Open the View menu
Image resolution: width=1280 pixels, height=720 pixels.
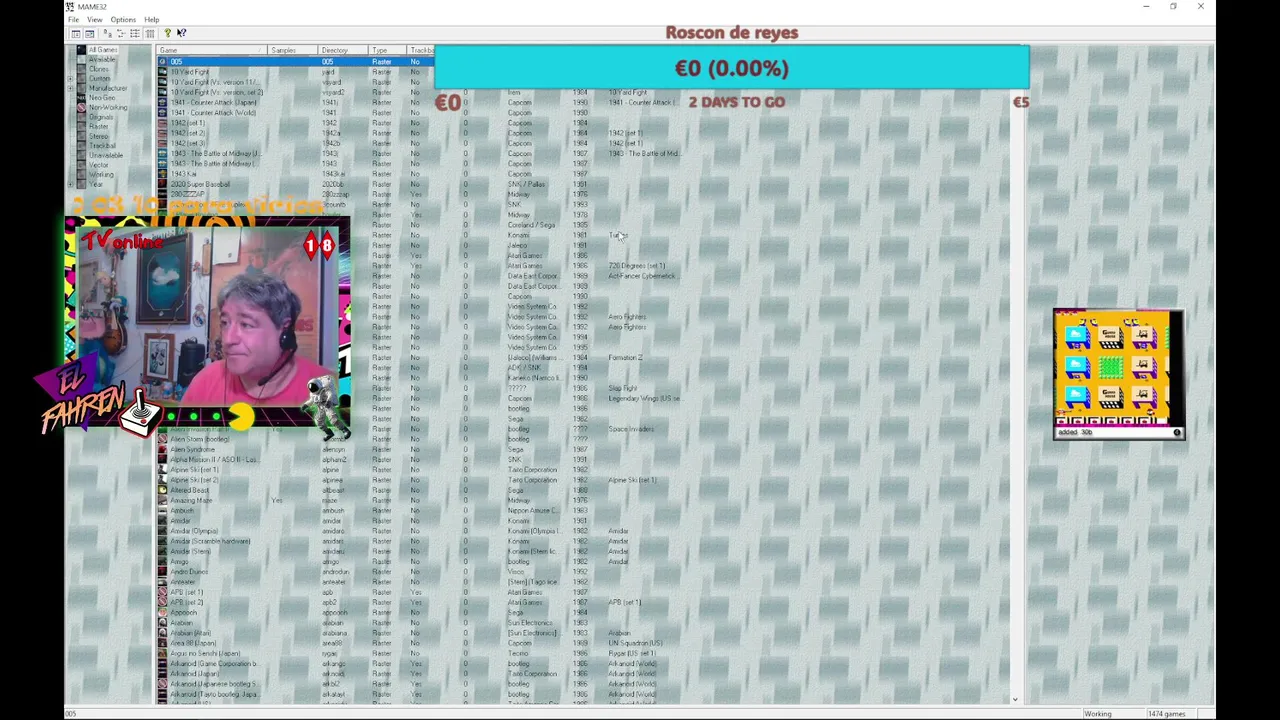coord(94,20)
